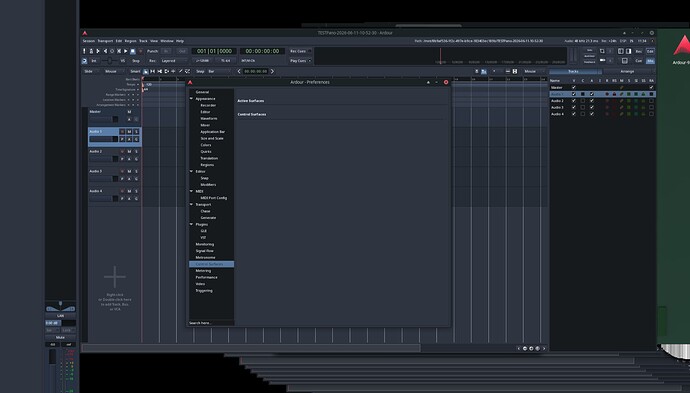Mute the Audio 2 track in the editor

129,151
